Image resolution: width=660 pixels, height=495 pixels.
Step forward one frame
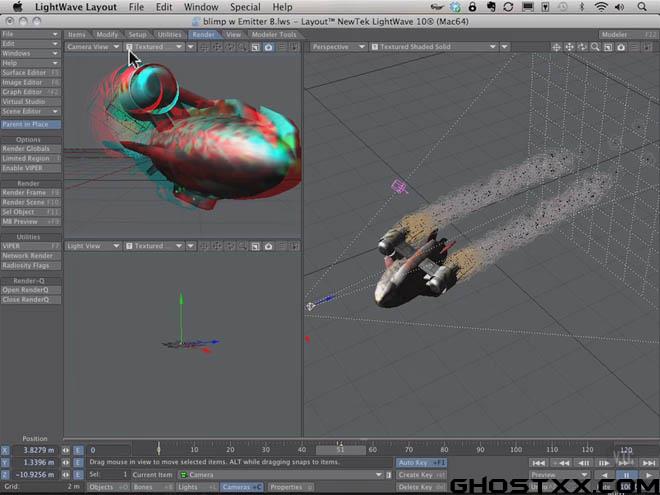[x=605, y=463]
